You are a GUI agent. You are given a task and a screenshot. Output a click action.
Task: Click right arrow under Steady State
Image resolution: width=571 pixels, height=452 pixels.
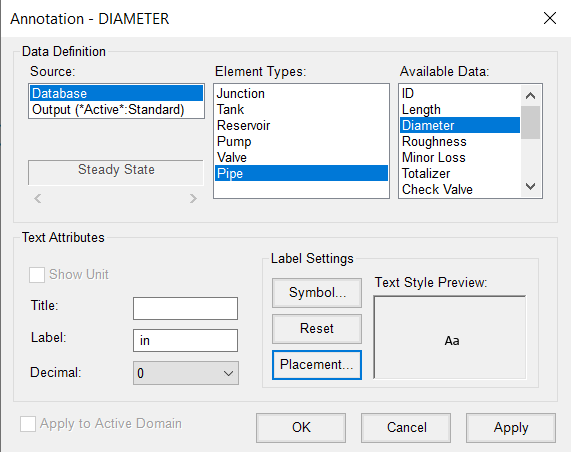pyautogui.click(x=193, y=199)
